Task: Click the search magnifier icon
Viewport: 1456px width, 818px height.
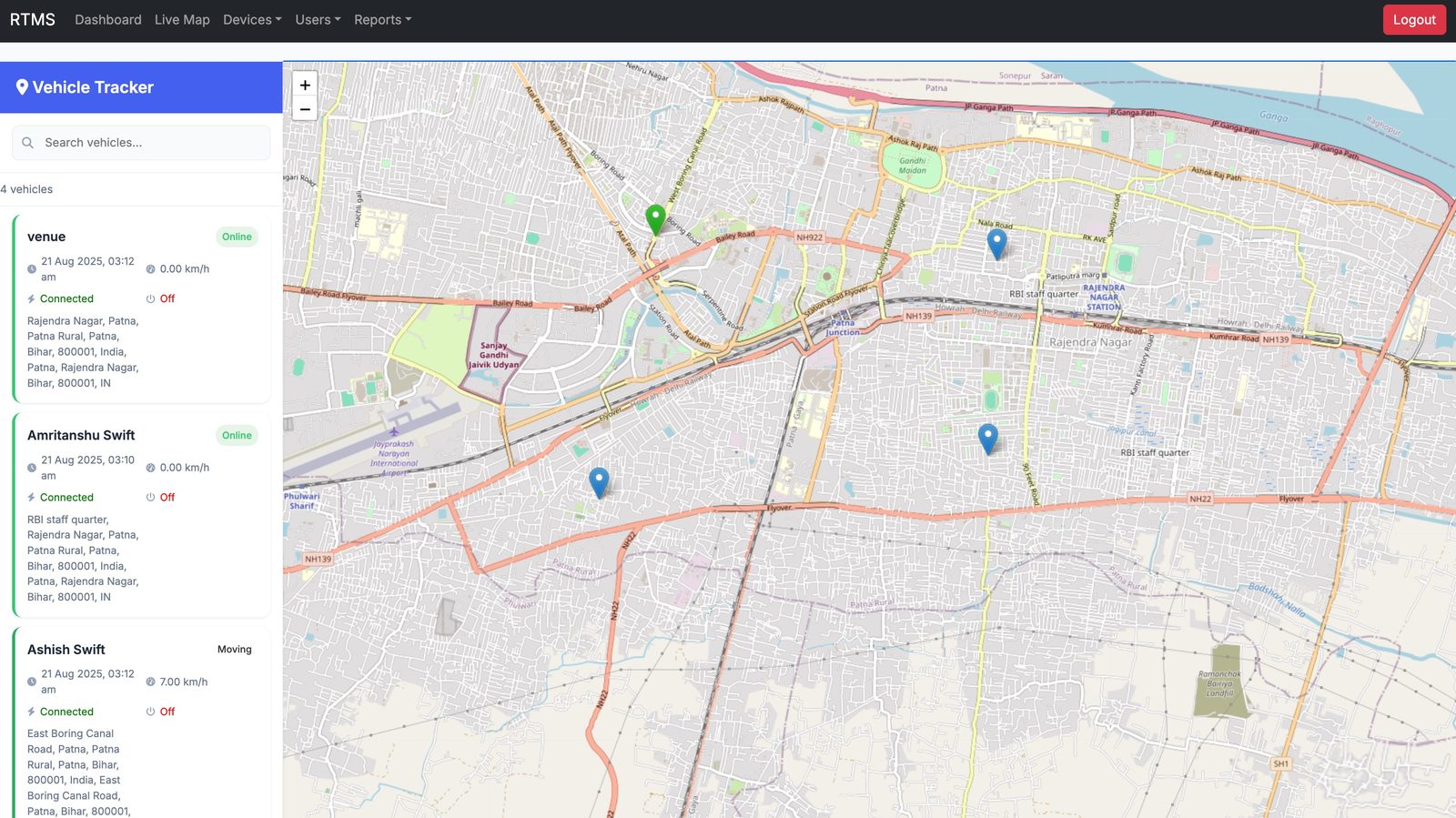Action: click(27, 143)
